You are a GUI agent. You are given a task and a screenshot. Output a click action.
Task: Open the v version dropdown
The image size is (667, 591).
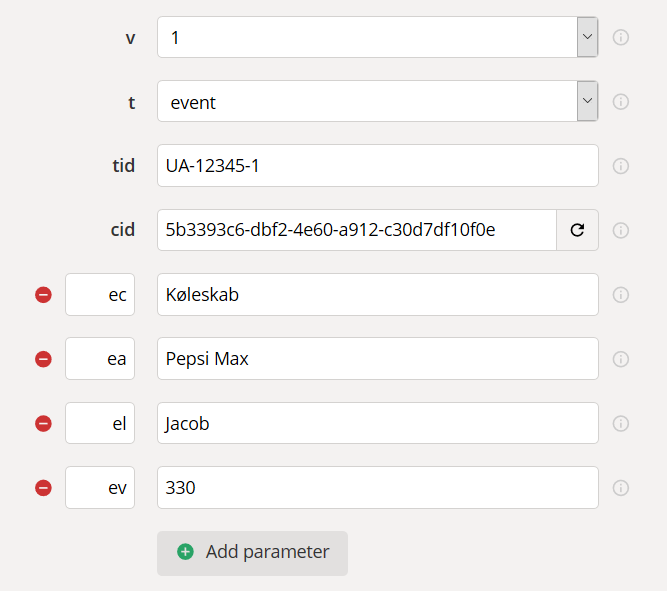(587, 38)
